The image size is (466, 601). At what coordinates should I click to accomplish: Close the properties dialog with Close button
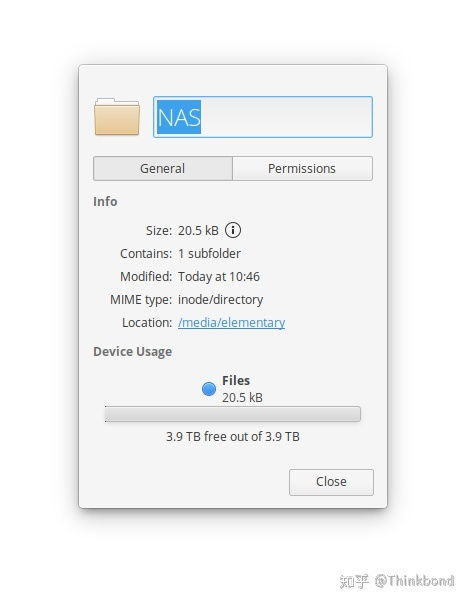point(331,482)
